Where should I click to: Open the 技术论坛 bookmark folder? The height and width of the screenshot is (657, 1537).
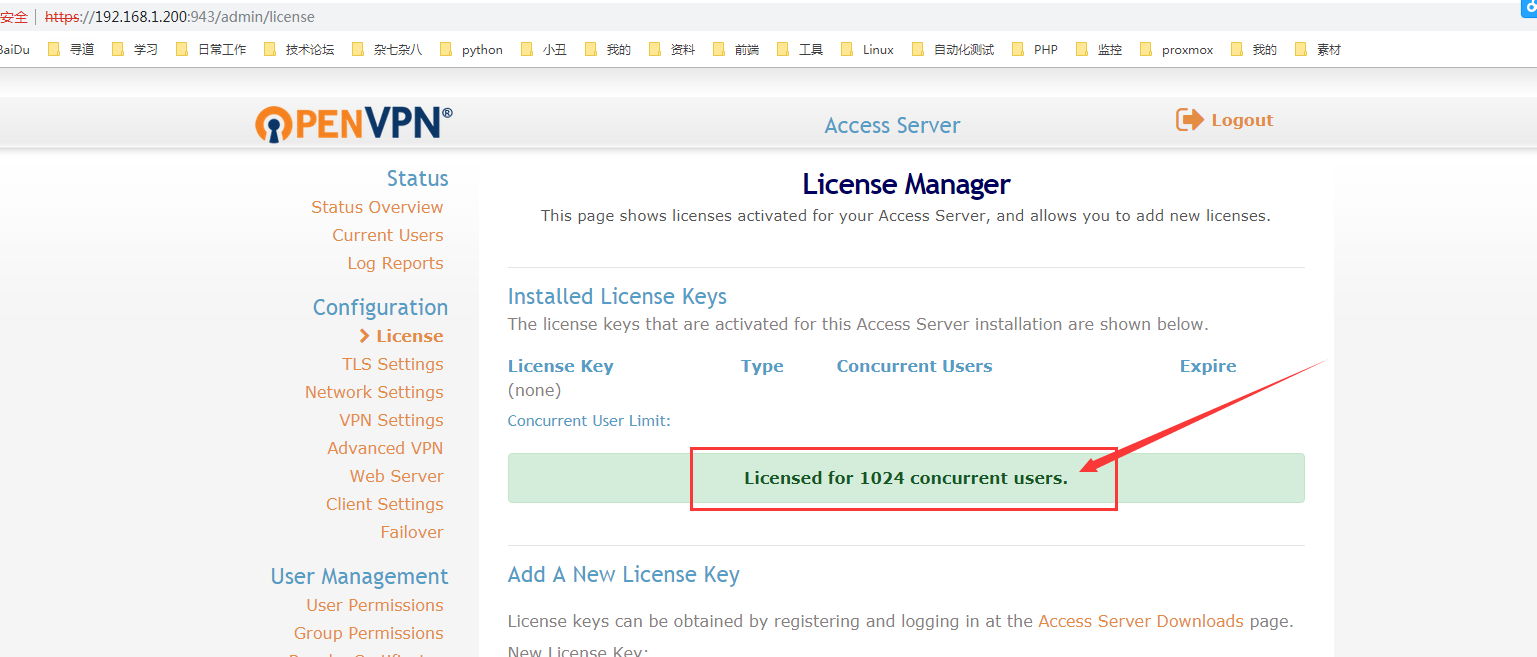tap(299, 49)
